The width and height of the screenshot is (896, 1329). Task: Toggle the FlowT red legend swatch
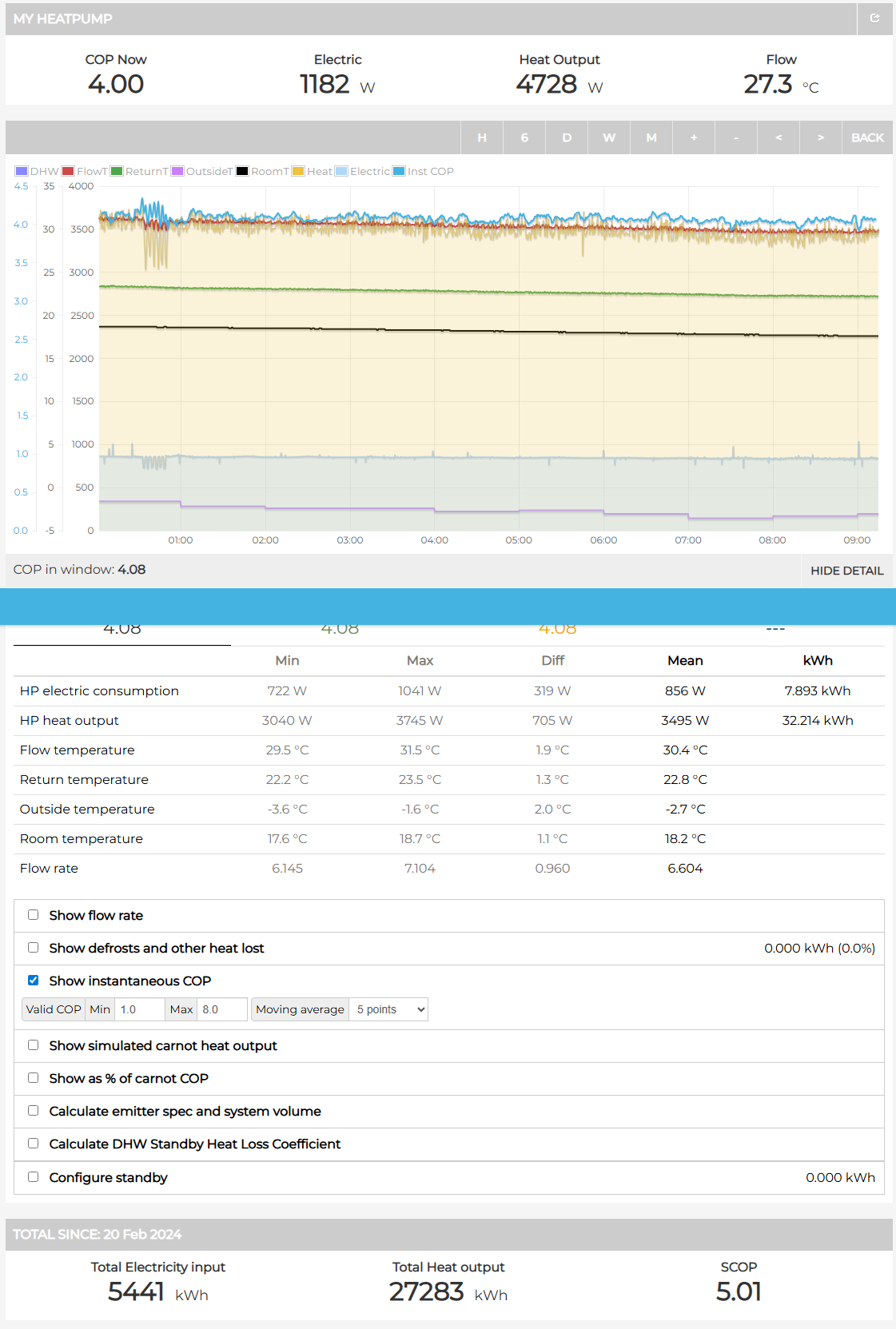[x=69, y=171]
